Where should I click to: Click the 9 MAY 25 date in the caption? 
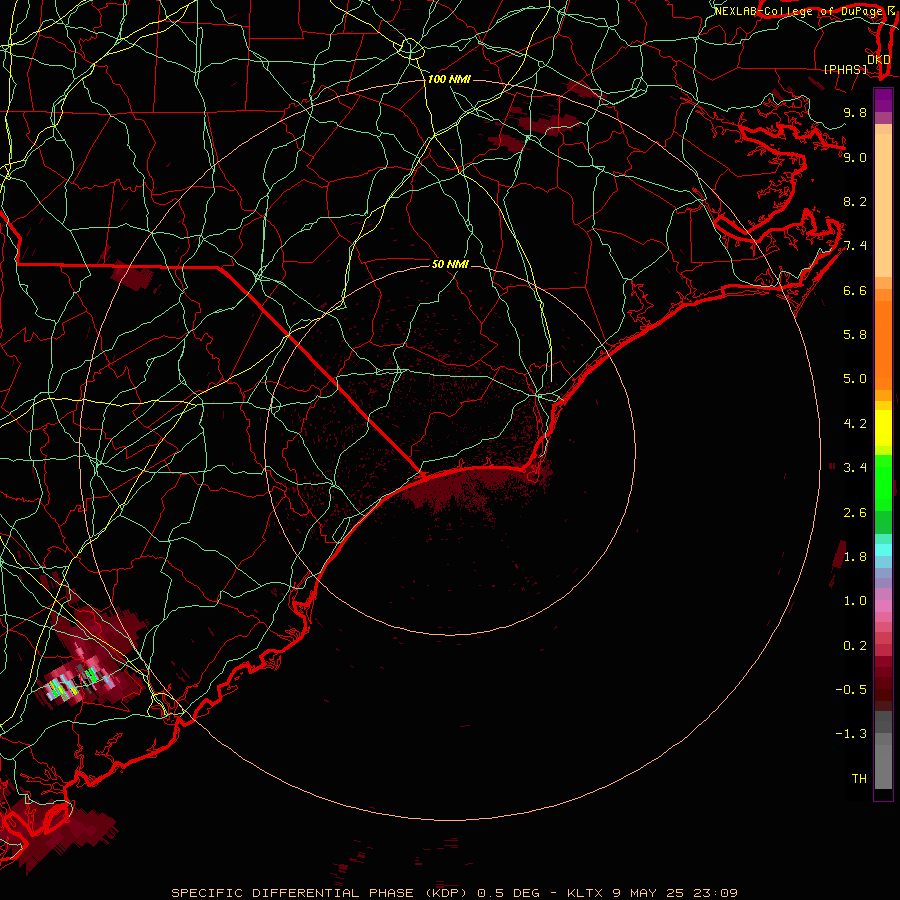(x=649, y=893)
